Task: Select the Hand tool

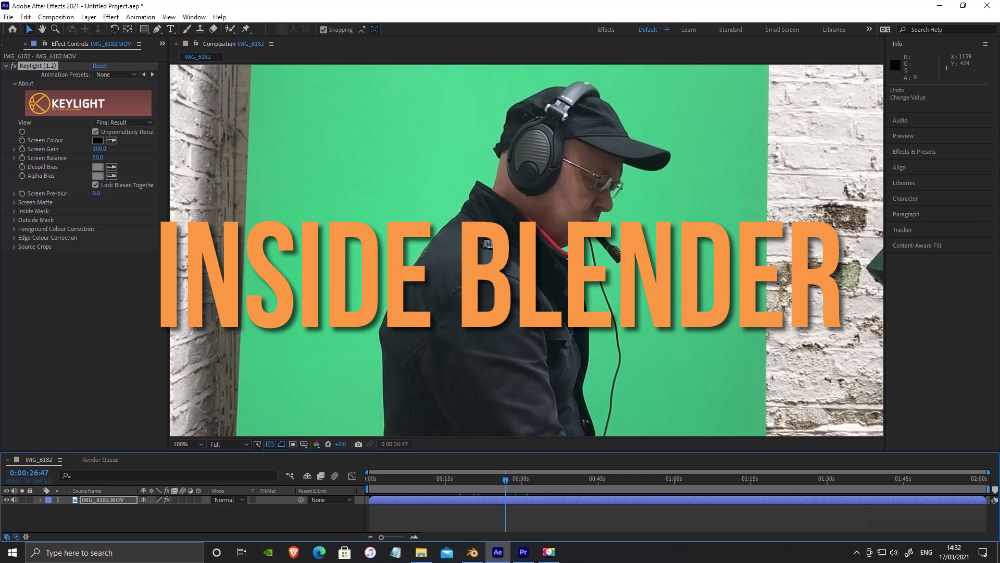Action: pos(42,29)
